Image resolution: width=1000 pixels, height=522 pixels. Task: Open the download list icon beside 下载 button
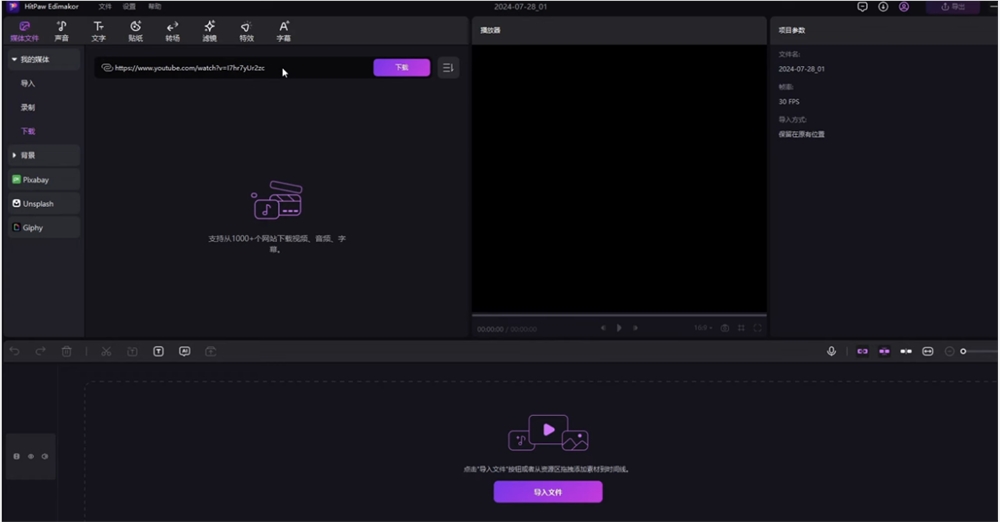tap(448, 68)
